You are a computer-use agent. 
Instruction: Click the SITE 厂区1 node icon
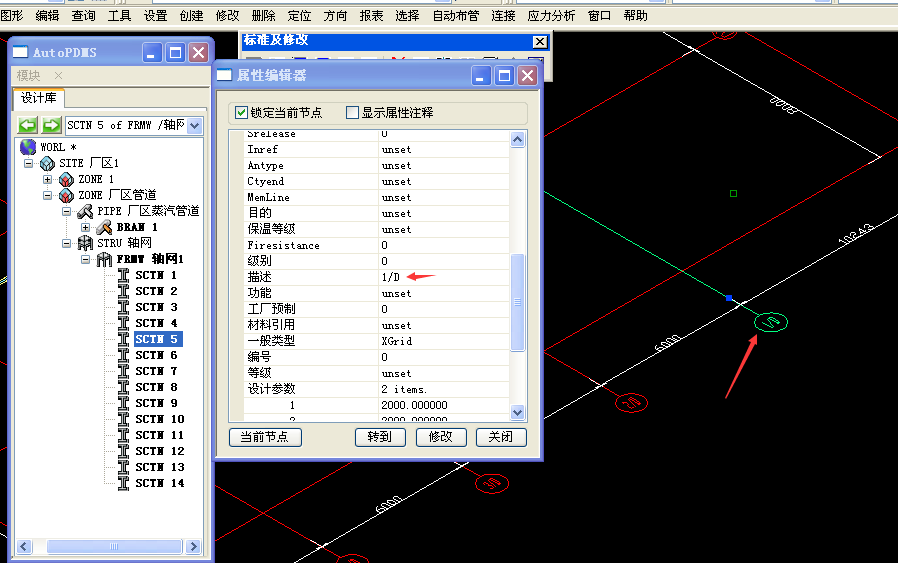point(47,163)
